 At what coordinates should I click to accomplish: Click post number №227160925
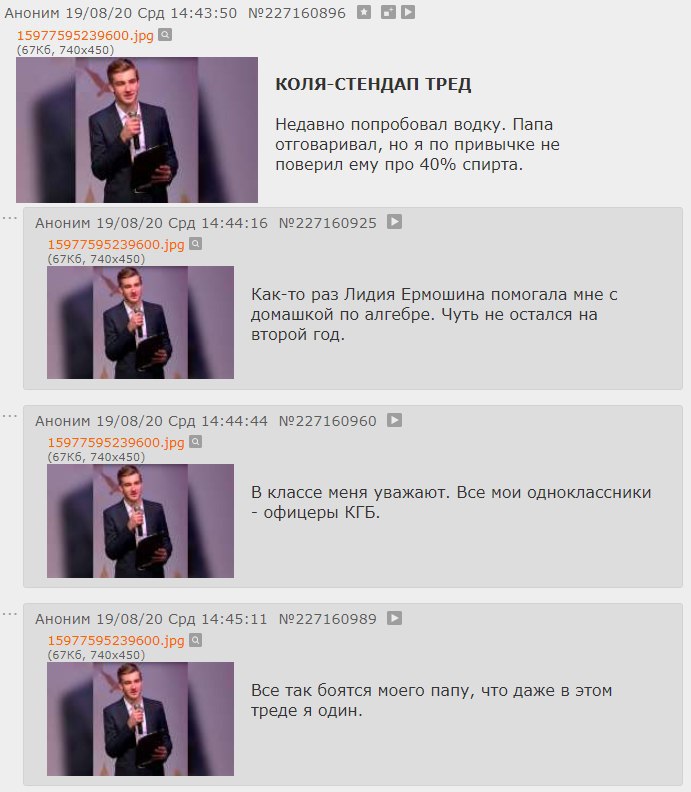tap(328, 223)
